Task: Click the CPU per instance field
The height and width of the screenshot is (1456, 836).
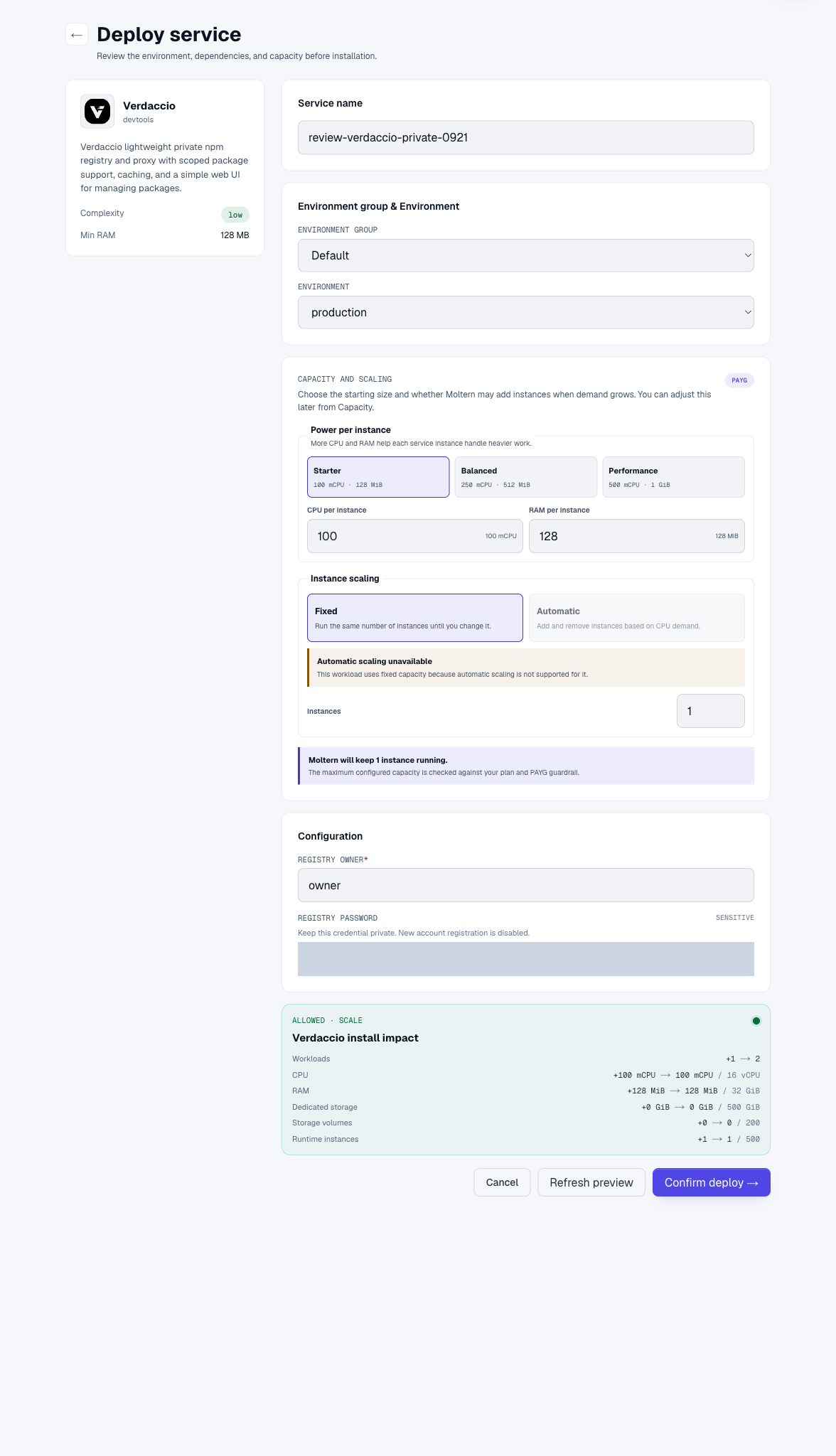Action: point(415,536)
